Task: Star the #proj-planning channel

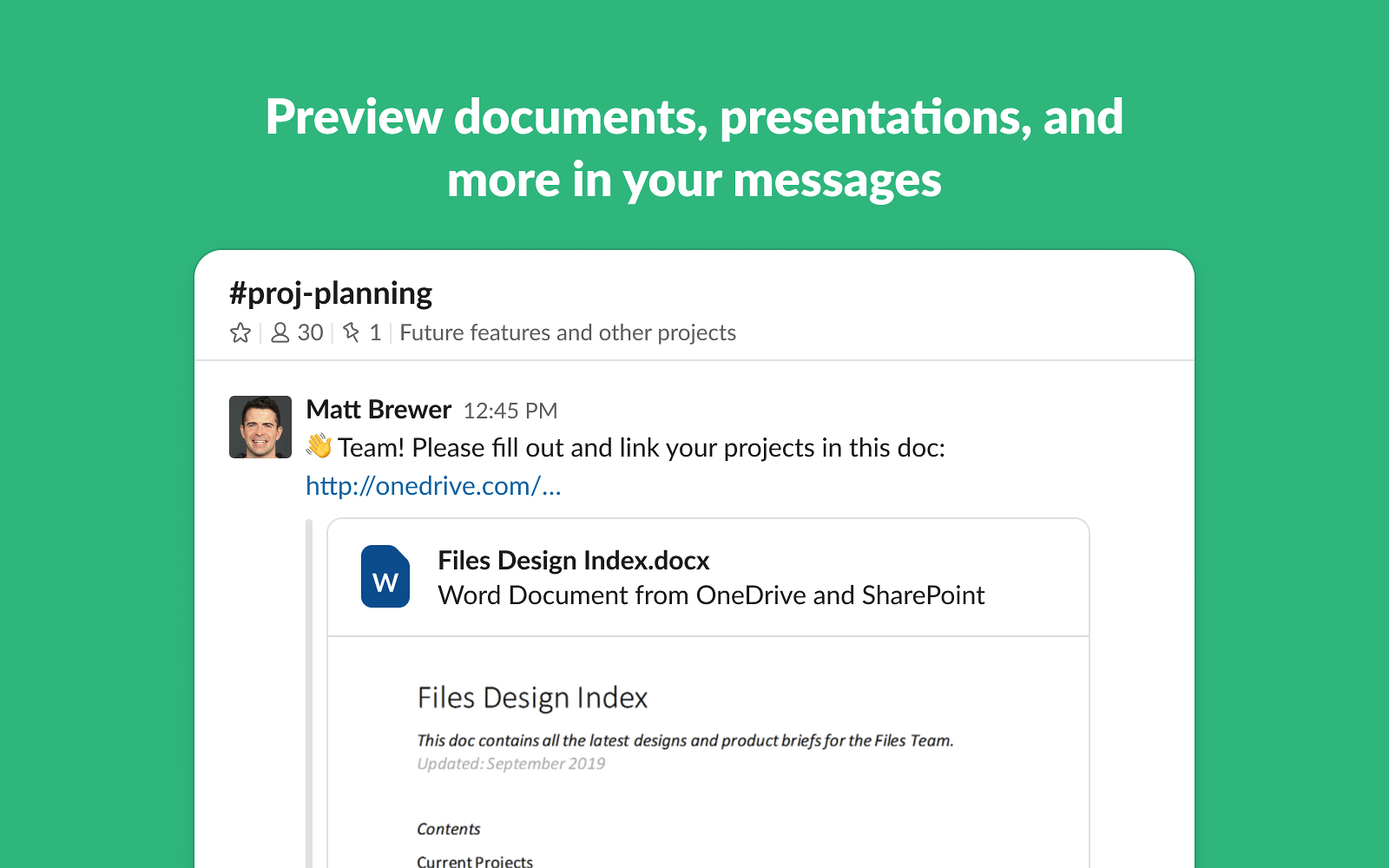Action: [240, 333]
